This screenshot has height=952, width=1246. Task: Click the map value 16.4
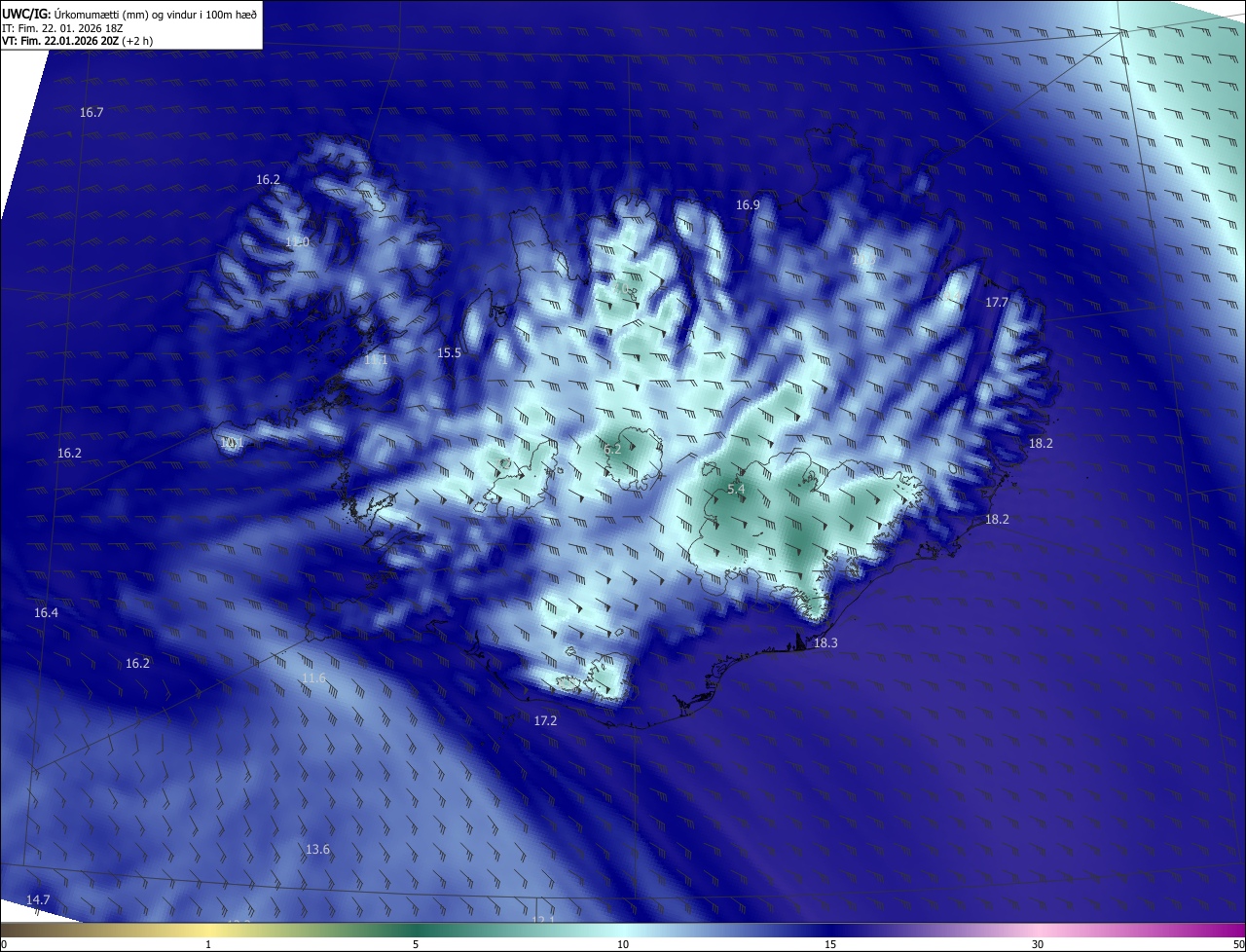pyautogui.click(x=46, y=613)
